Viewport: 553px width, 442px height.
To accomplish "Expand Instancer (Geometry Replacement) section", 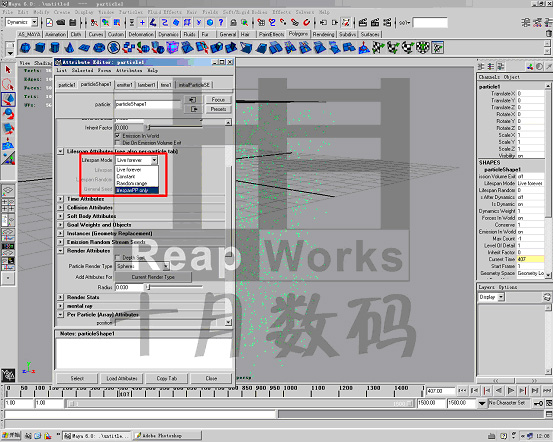I will (x=60, y=234).
